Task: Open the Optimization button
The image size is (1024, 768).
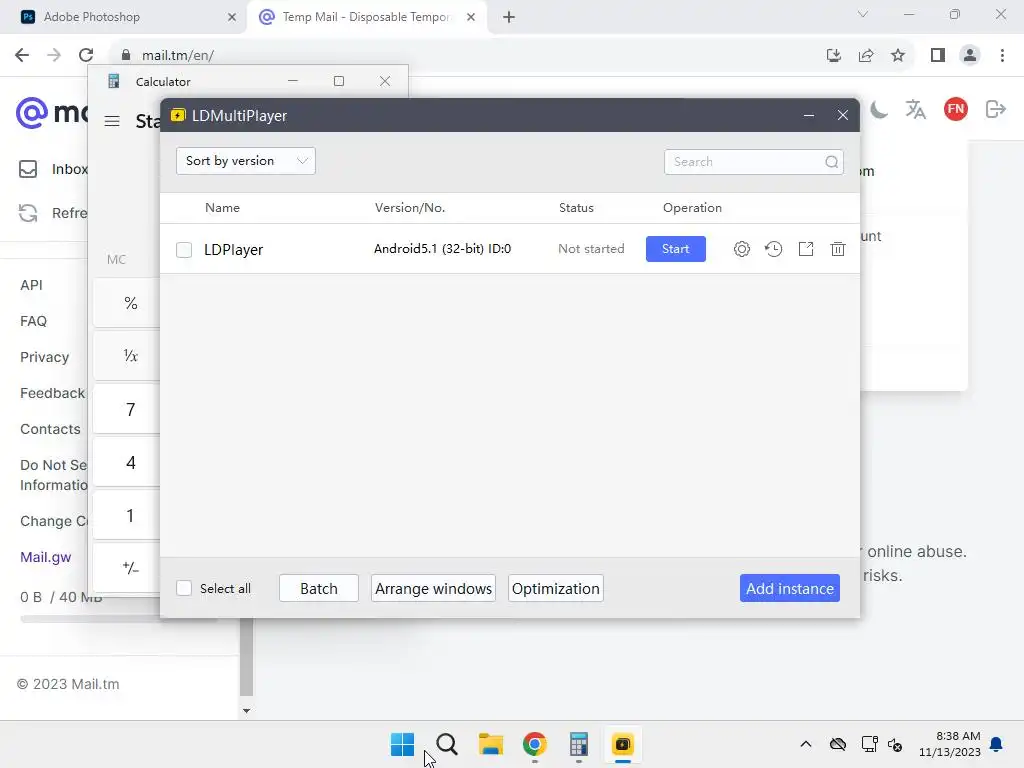Action: coord(556,588)
